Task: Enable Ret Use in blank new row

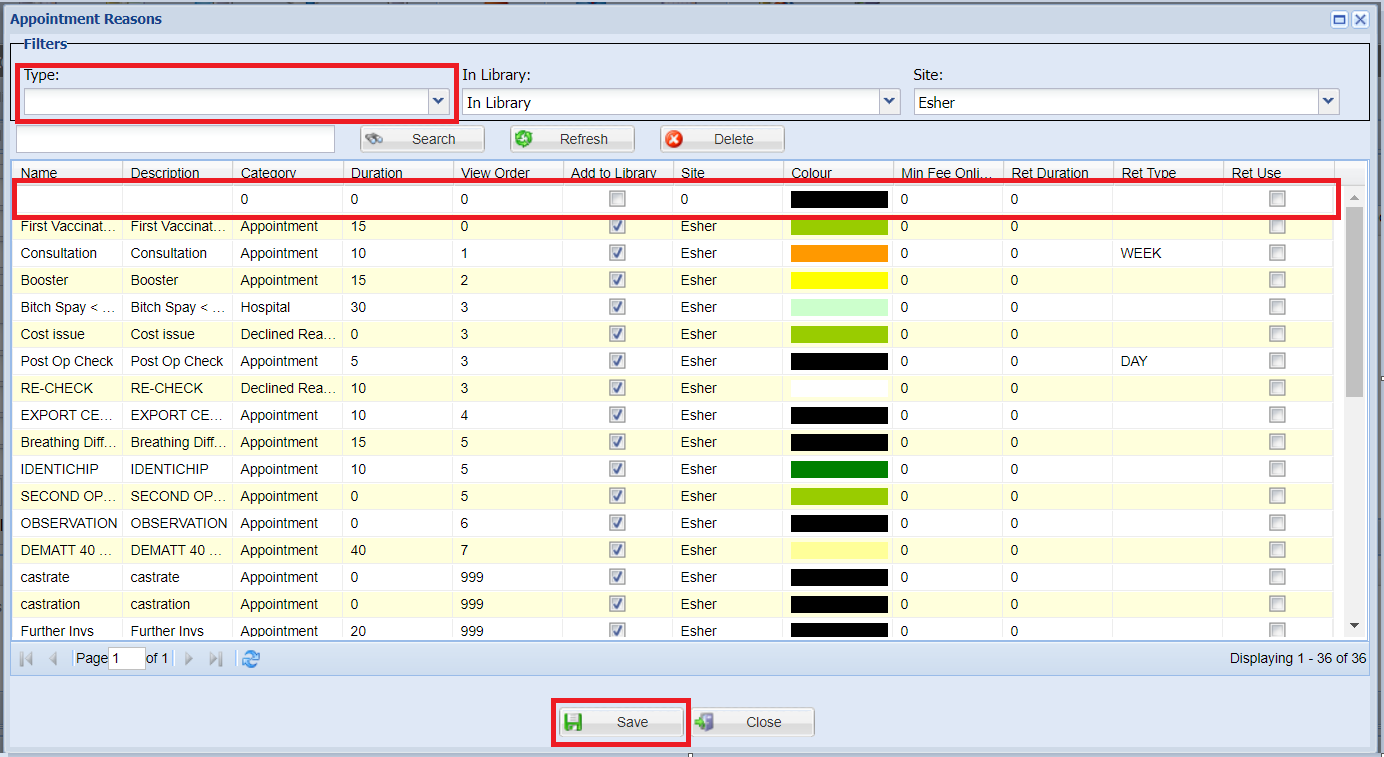Action: pyautogui.click(x=1277, y=199)
